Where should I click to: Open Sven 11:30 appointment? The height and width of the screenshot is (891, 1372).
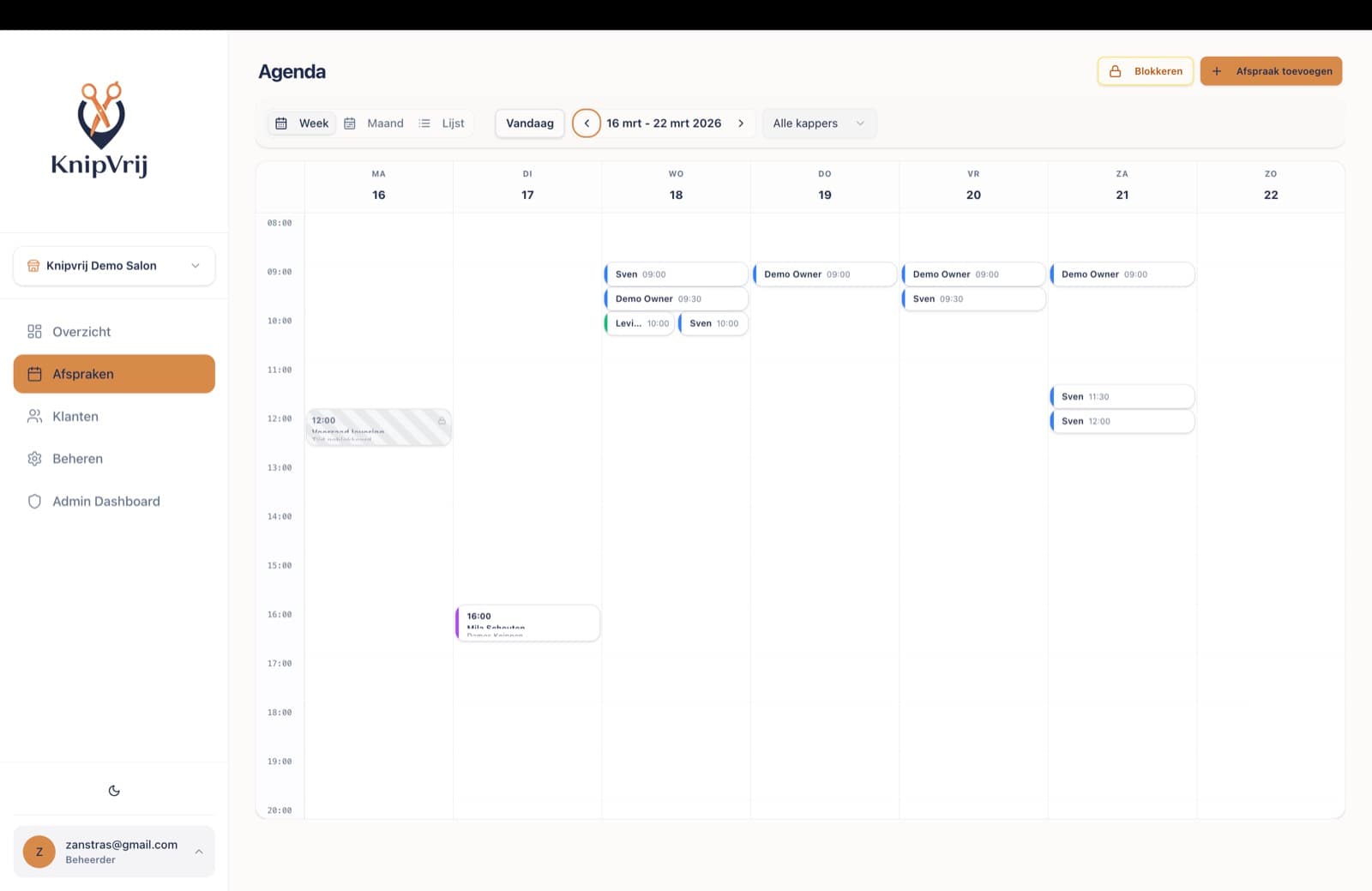pos(1122,397)
